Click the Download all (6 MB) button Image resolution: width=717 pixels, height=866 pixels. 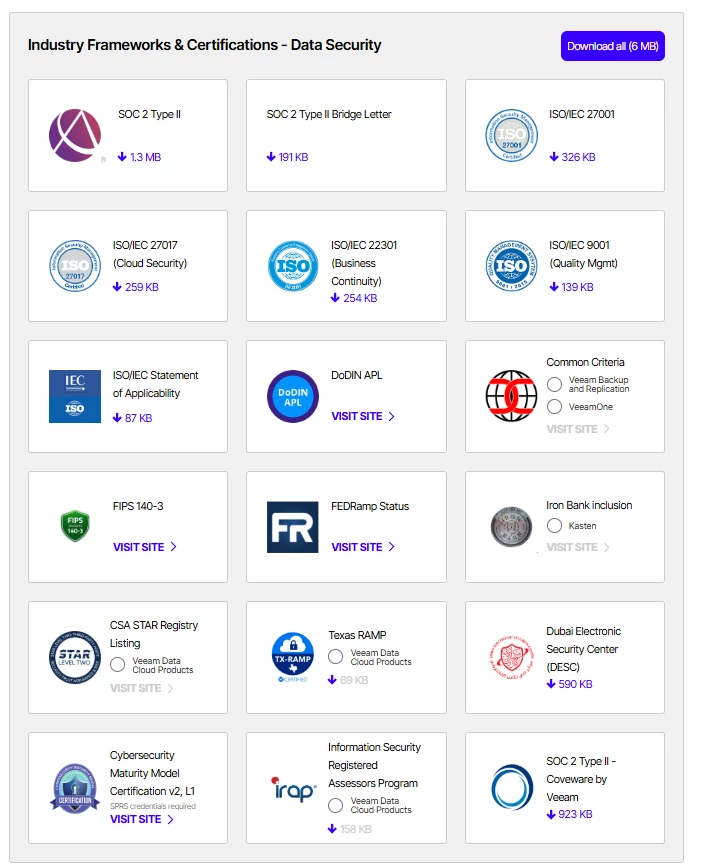click(x=613, y=46)
